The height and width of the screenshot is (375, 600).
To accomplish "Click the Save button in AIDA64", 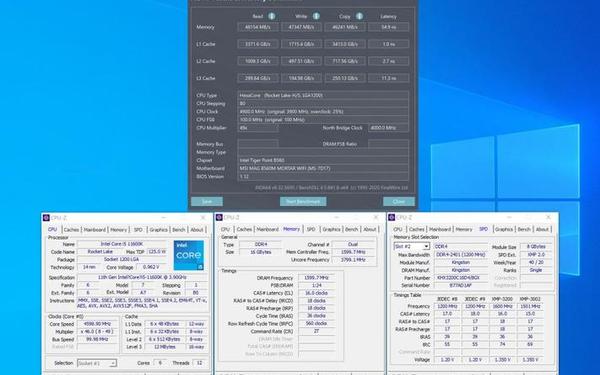I will click(x=207, y=202).
